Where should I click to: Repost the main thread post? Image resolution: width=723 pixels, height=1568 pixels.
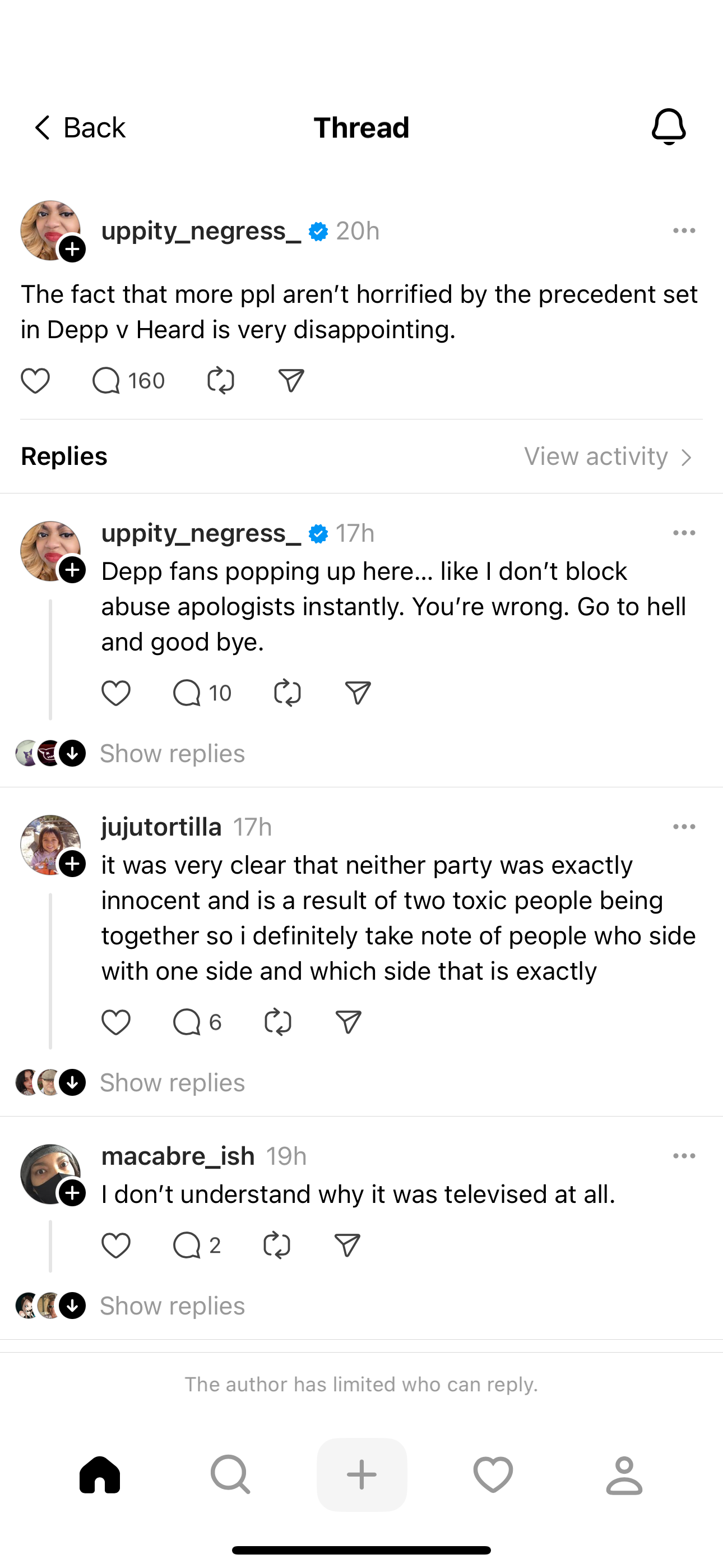coord(220,381)
